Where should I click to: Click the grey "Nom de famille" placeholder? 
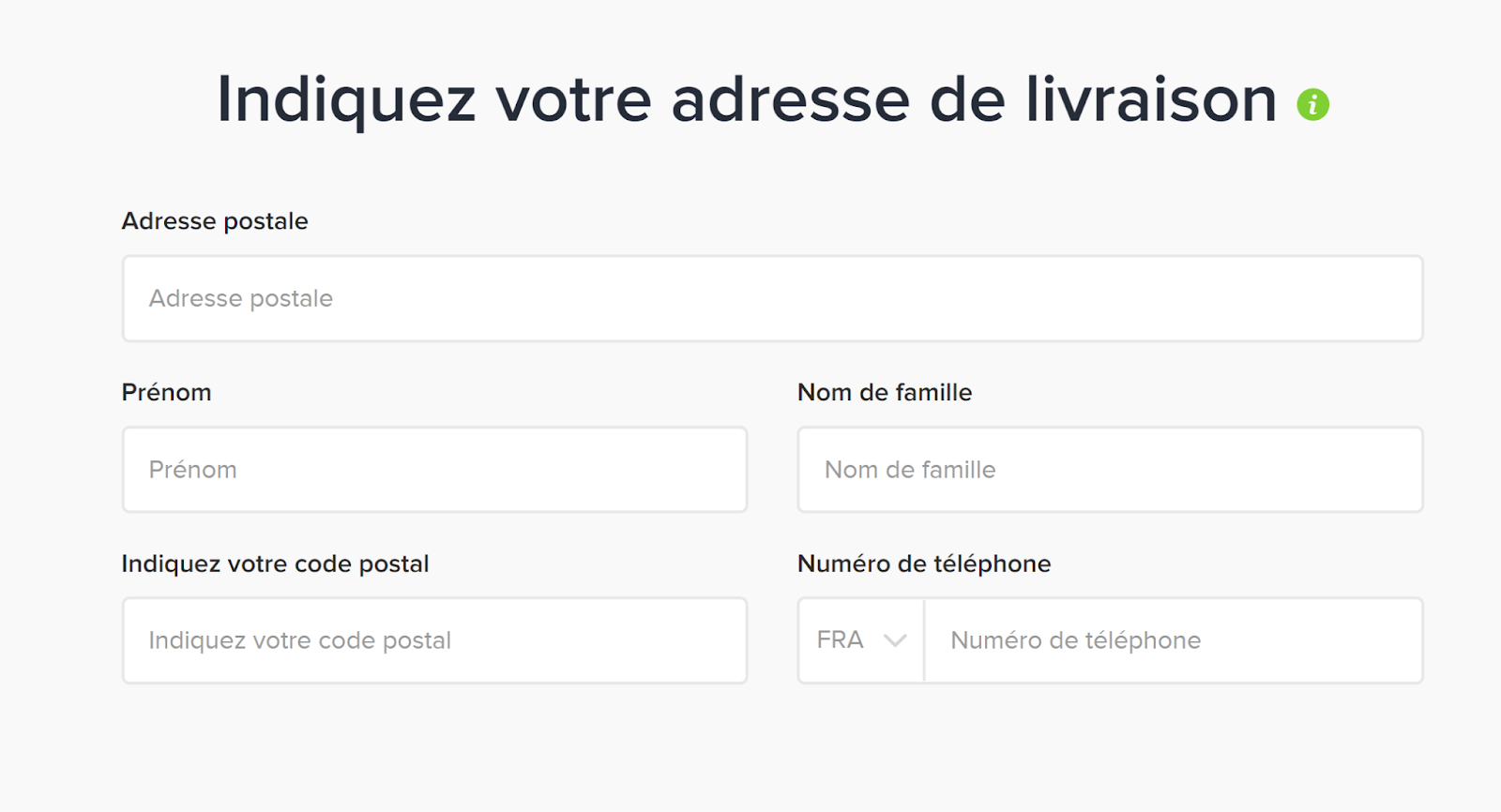click(910, 470)
